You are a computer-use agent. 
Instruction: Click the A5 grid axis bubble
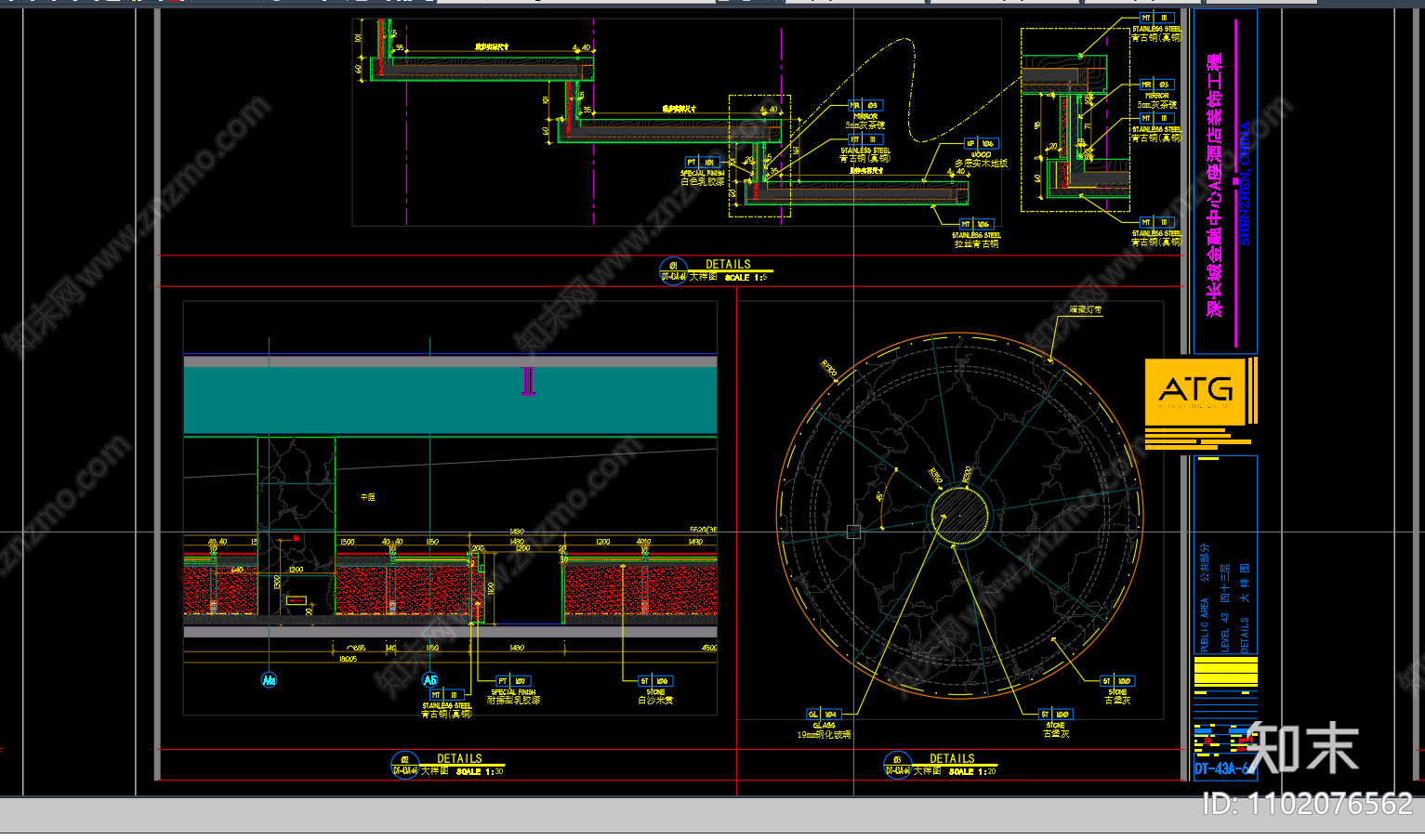[x=429, y=680]
